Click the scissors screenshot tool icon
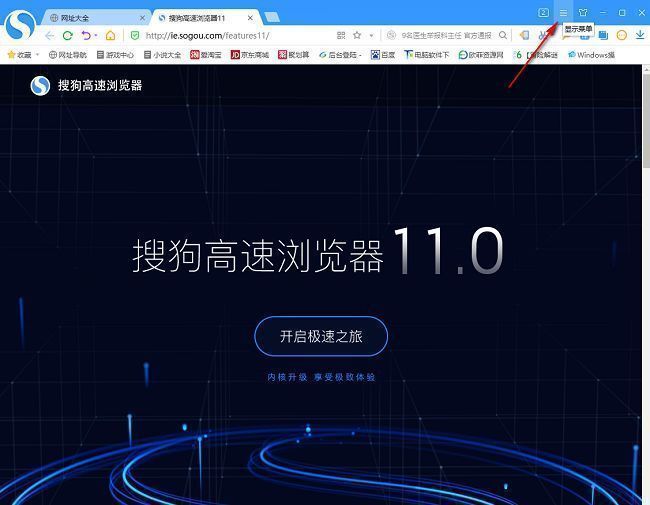The image size is (650, 505). [x=542, y=36]
